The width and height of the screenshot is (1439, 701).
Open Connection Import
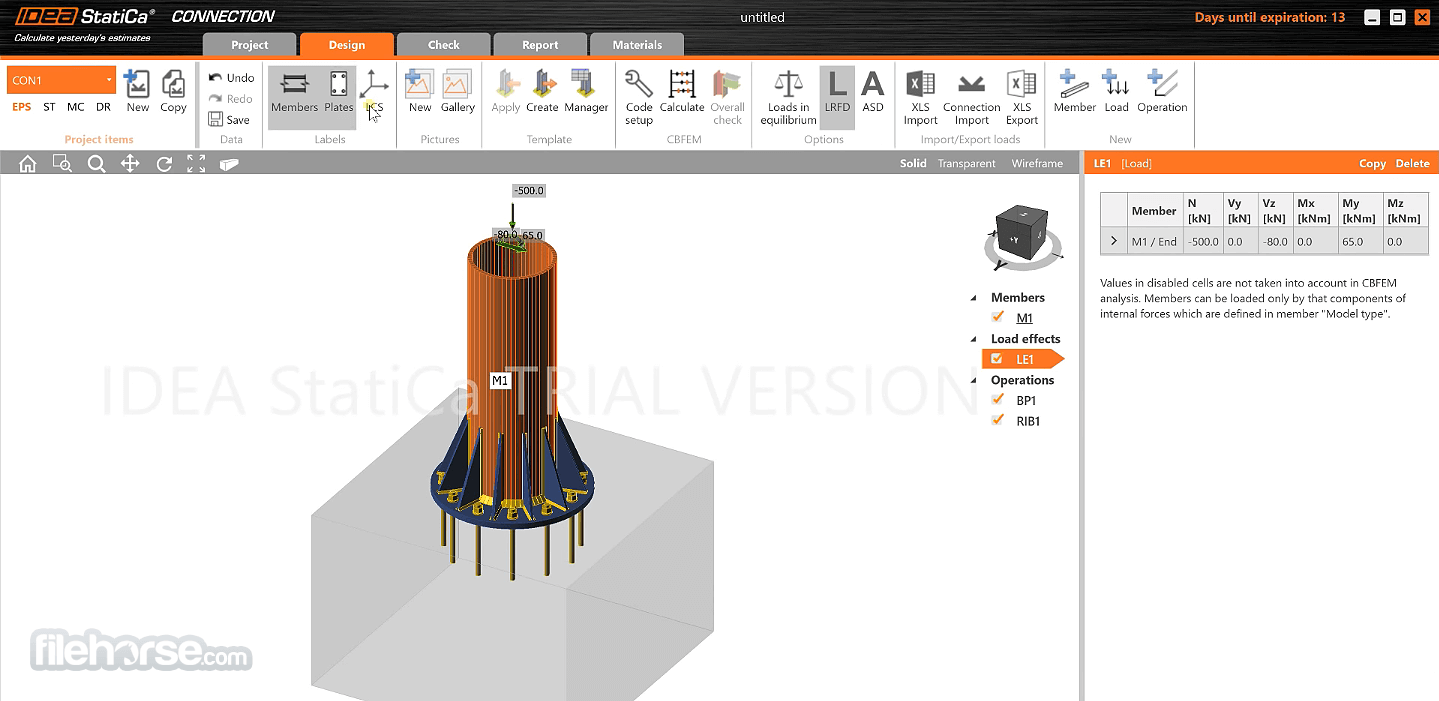[972, 97]
